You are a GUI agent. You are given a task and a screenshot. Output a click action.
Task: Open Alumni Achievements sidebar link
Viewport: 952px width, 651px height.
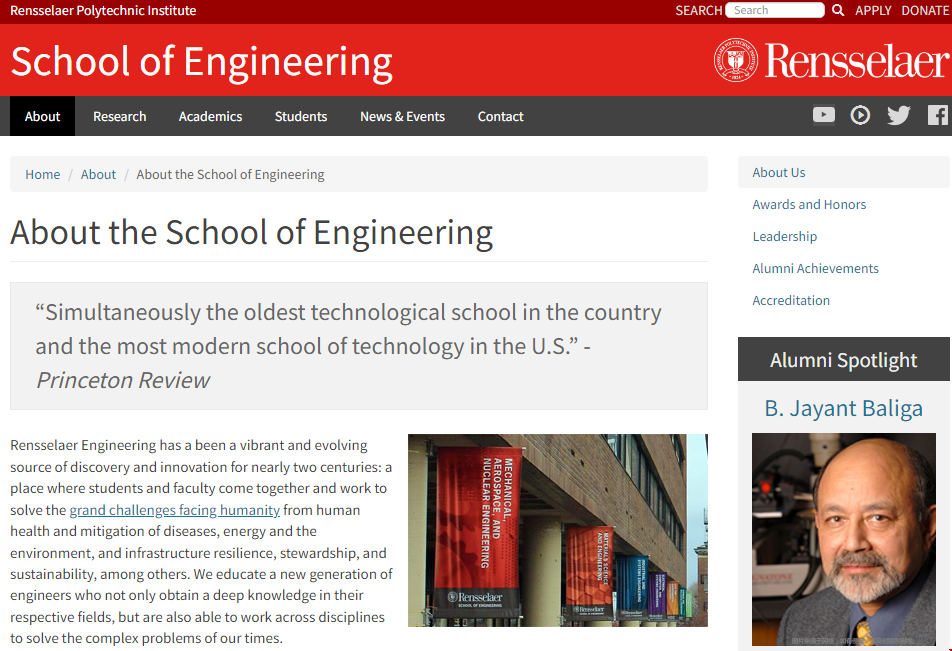point(815,268)
